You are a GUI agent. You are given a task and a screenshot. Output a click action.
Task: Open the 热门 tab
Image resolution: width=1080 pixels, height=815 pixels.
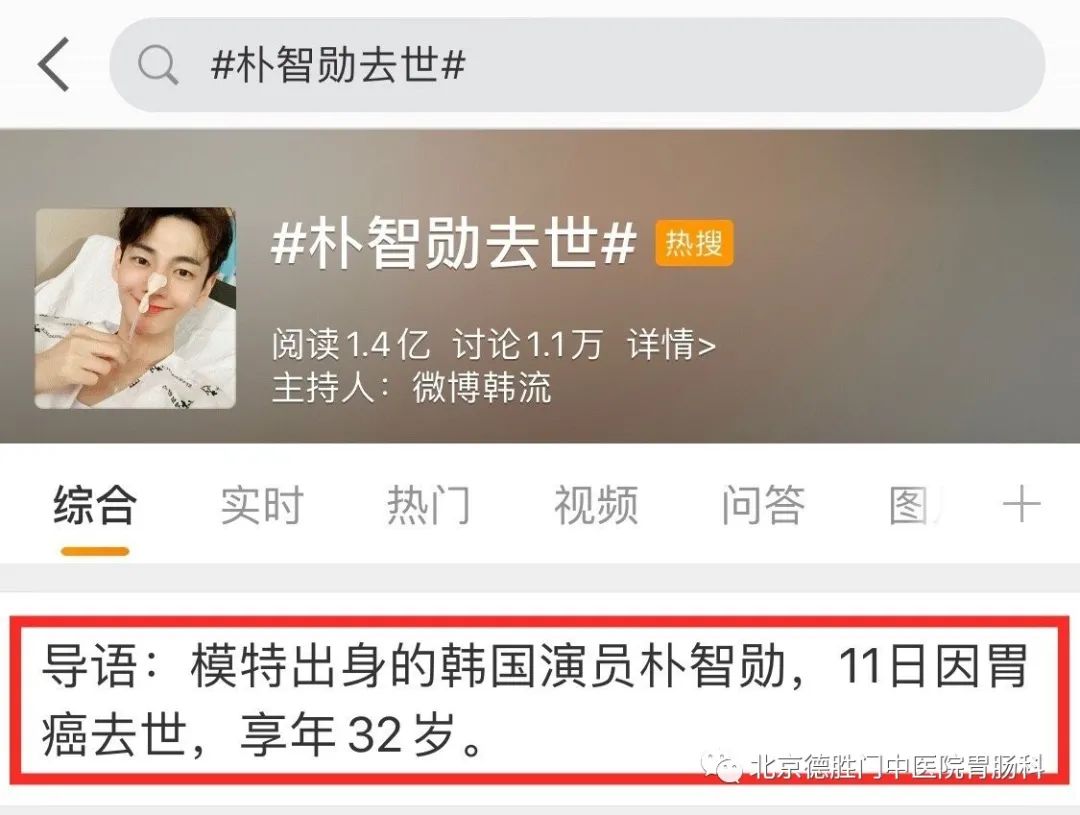tap(428, 505)
